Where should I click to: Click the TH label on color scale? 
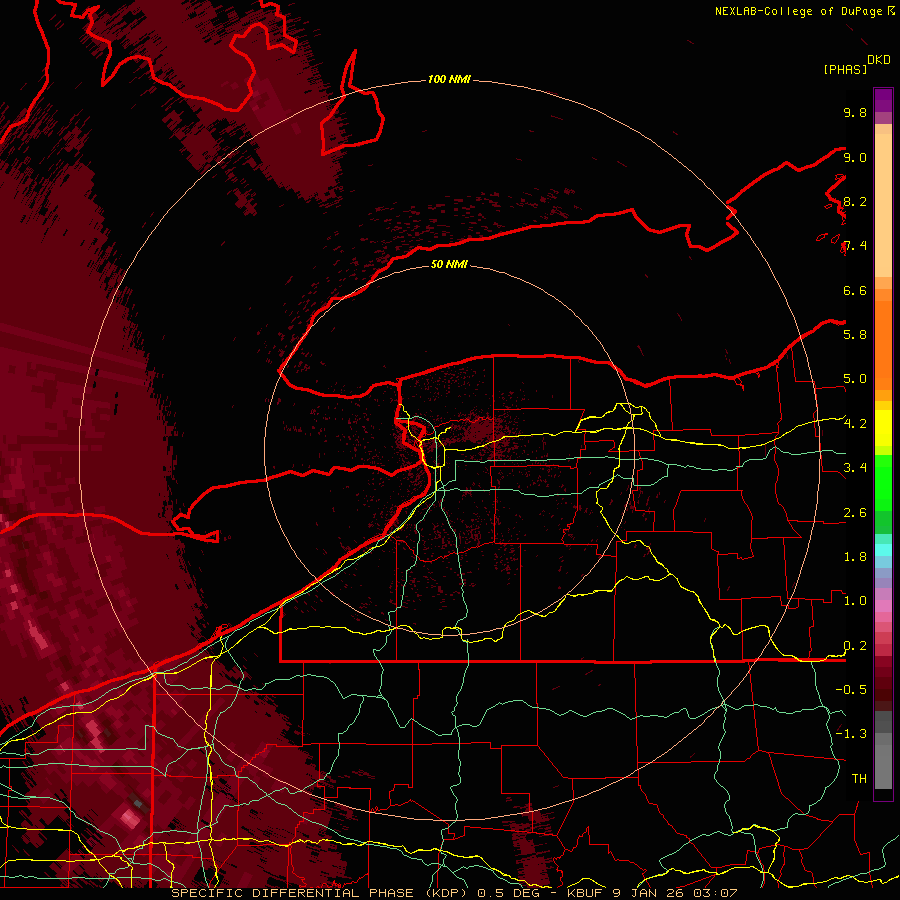pyautogui.click(x=859, y=778)
